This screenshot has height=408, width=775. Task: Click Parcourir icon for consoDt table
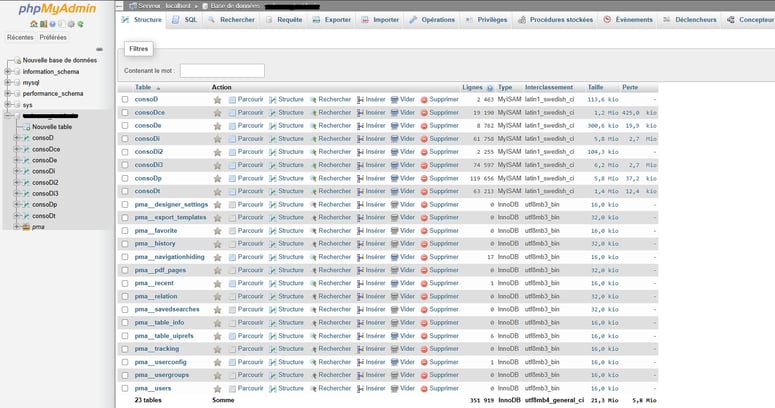(232, 191)
